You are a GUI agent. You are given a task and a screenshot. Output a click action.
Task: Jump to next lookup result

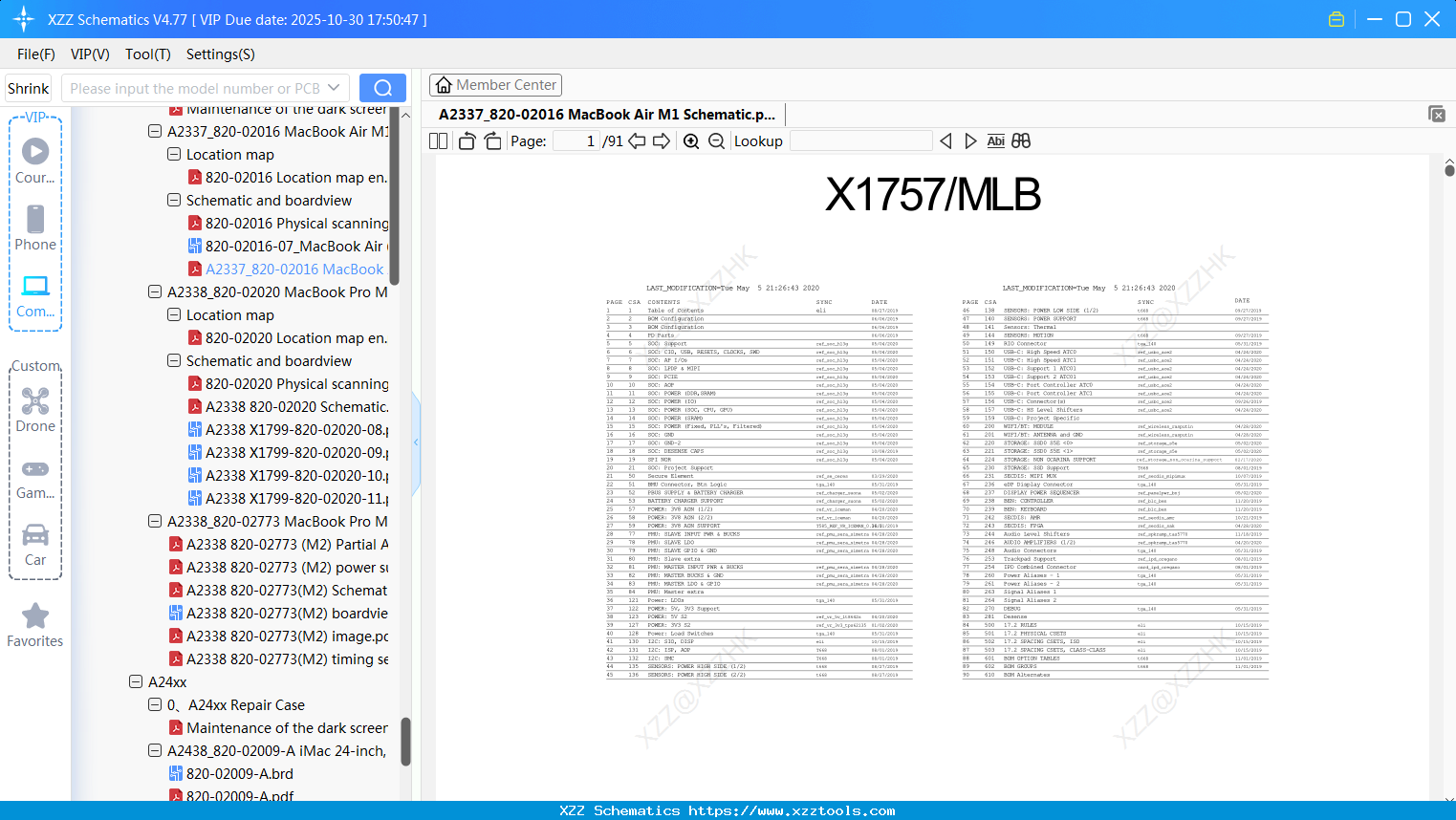tap(970, 141)
